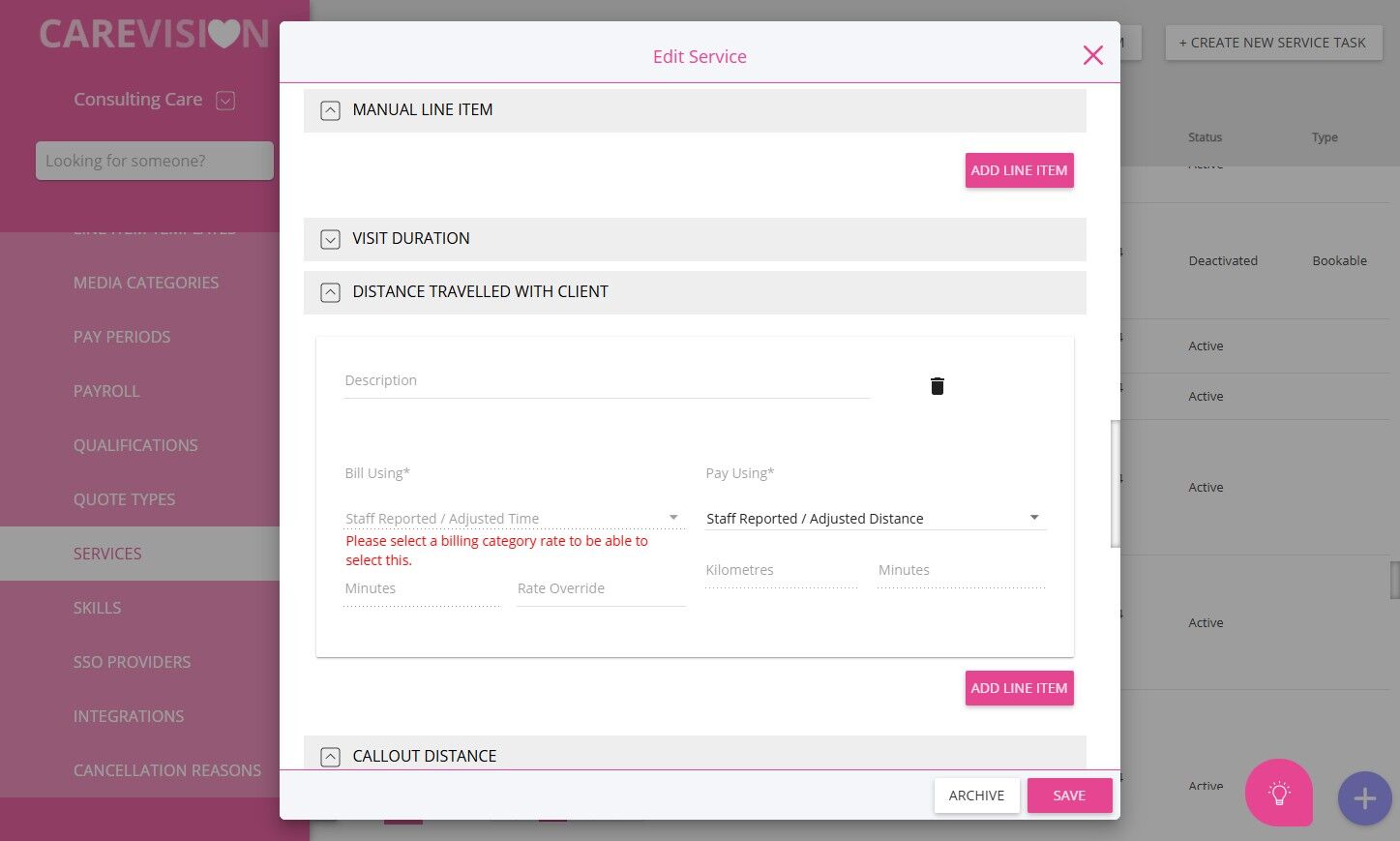Expand the Visit Duration section
Image resolution: width=1400 pixels, height=841 pixels.
coord(330,239)
